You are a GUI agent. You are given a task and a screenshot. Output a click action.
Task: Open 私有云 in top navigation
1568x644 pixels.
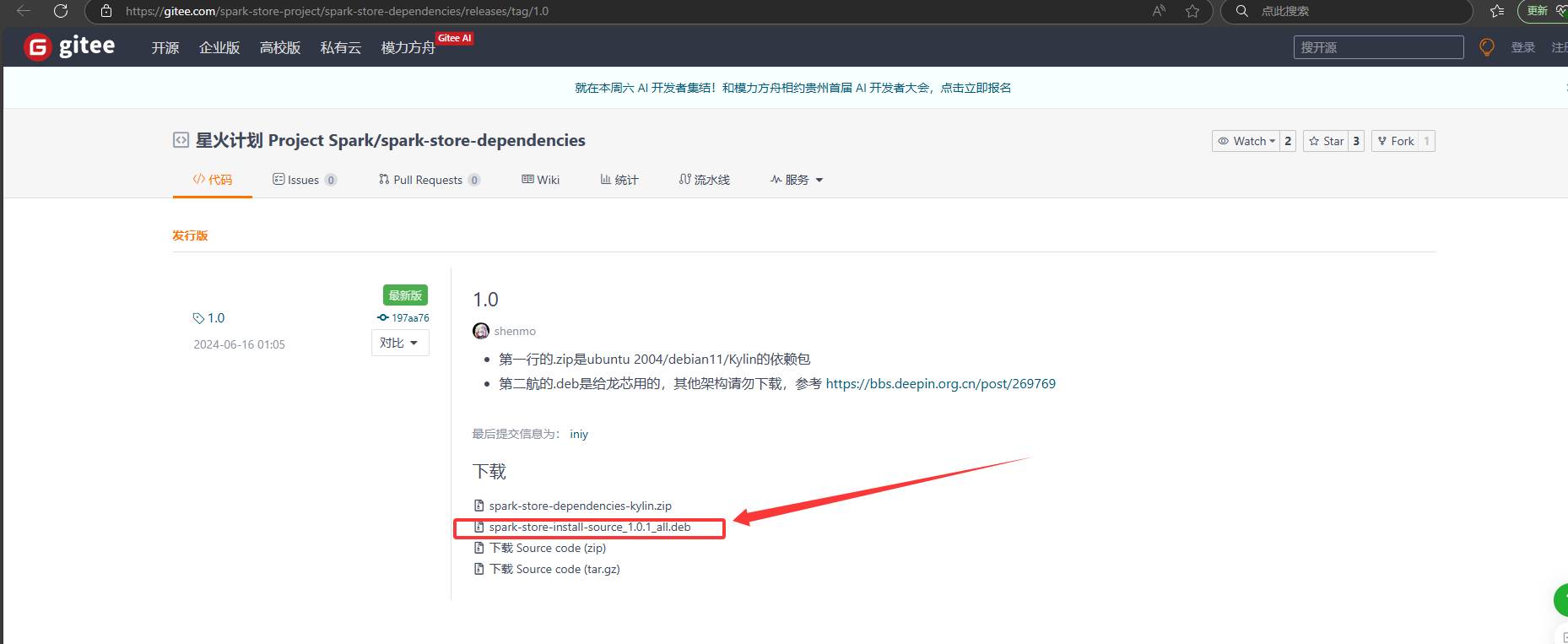[341, 48]
